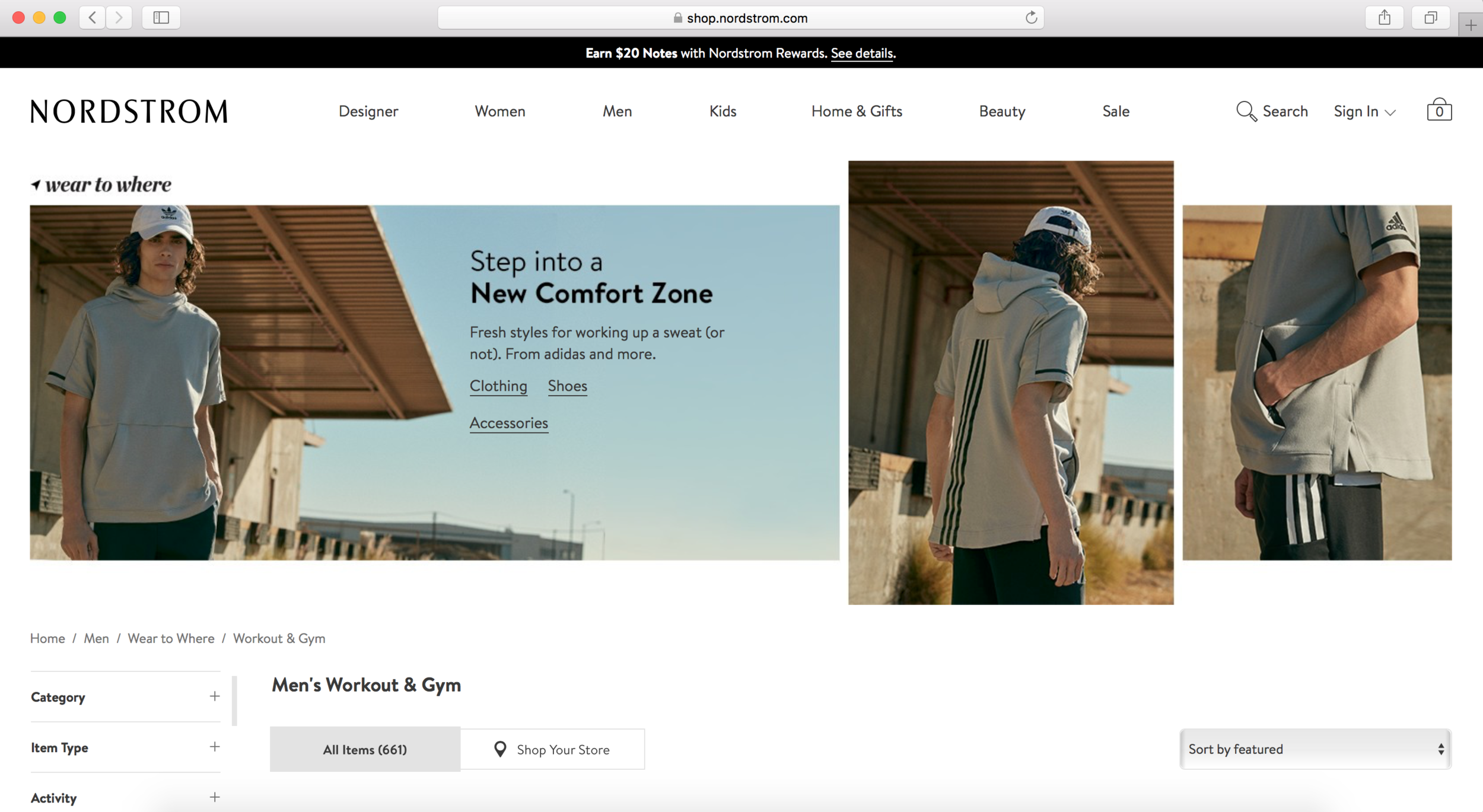Image resolution: width=1483 pixels, height=812 pixels.
Task: Open the Beauty menu
Action: [1002, 112]
